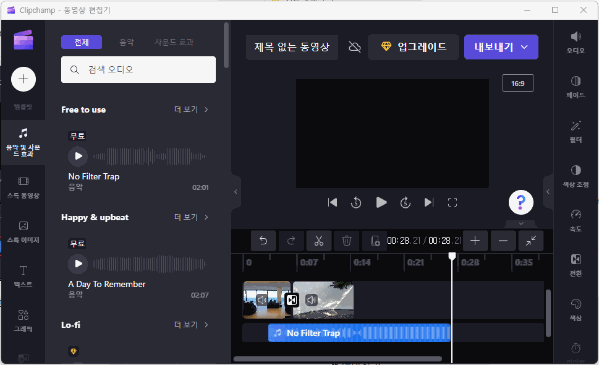
Task: Click the timeline vertical scrollbar
Action: pos(548,313)
